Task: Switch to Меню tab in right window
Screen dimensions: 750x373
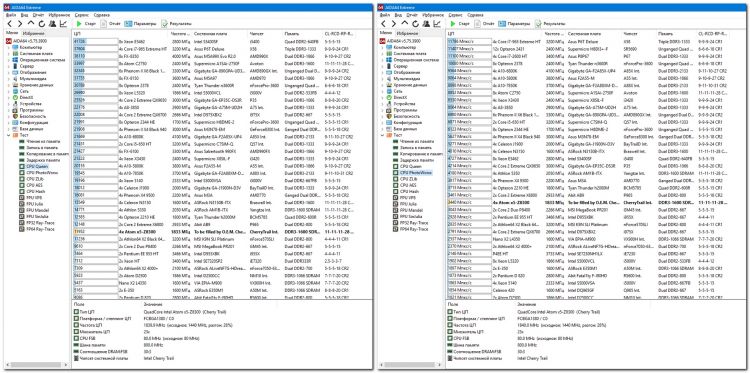Action: tap(386, 33)
